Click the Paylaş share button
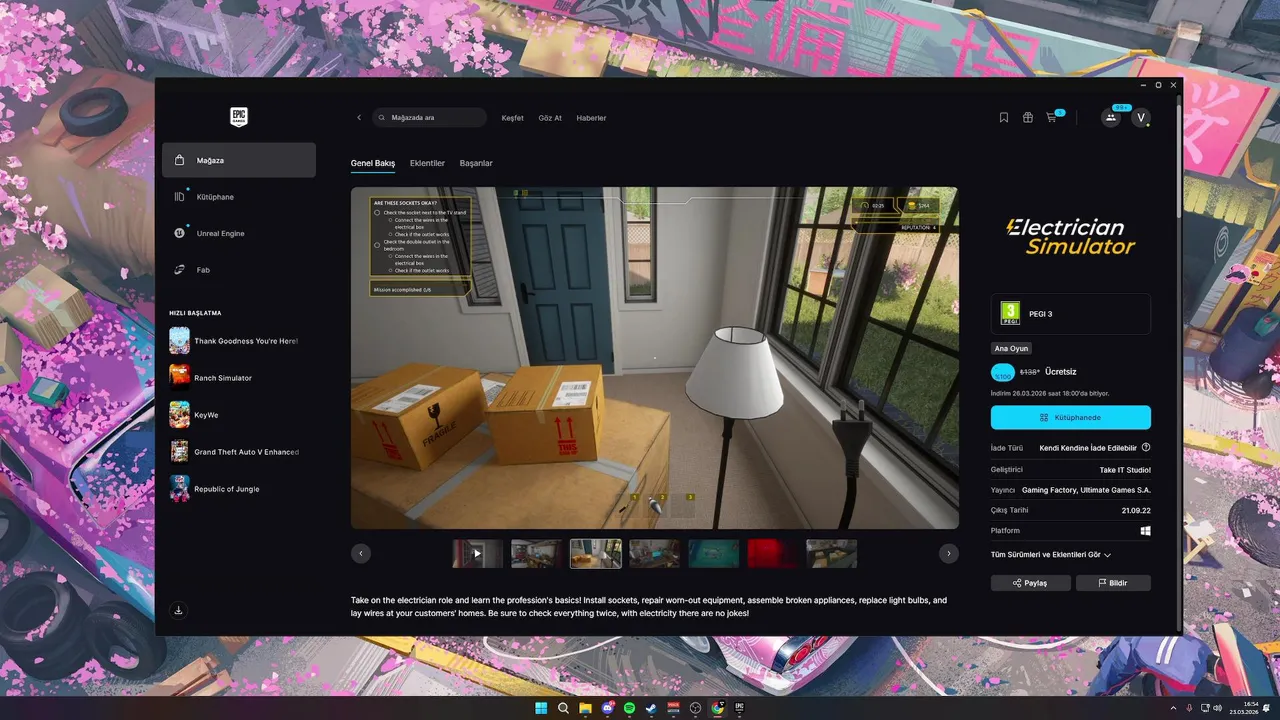1280x720 pixels. click(x=1029, y=583)
